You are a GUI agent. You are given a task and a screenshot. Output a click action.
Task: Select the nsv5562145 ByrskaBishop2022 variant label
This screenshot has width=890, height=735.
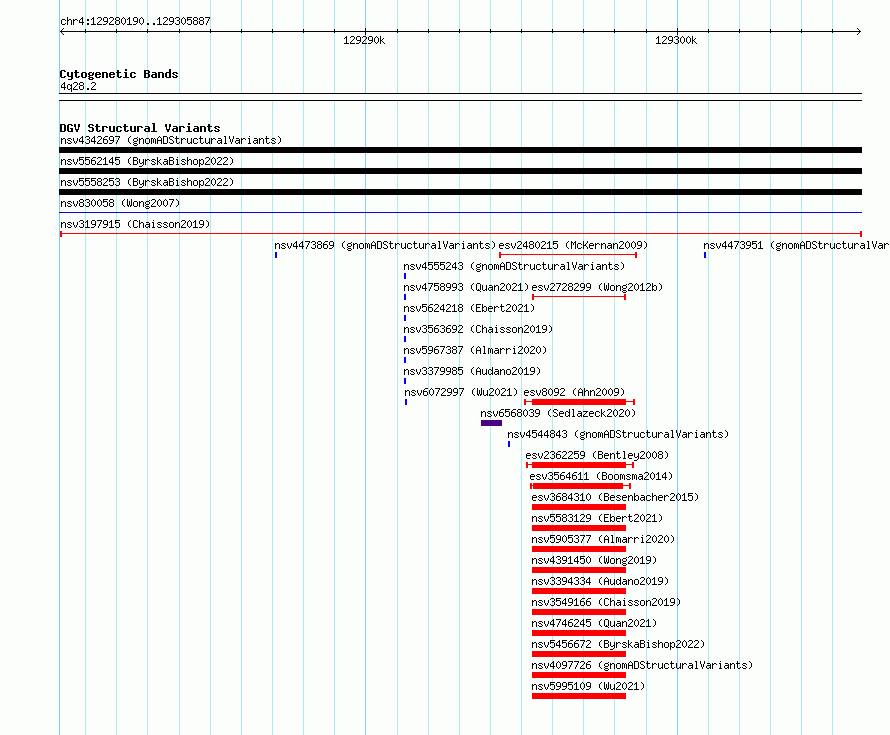point(147,161)
